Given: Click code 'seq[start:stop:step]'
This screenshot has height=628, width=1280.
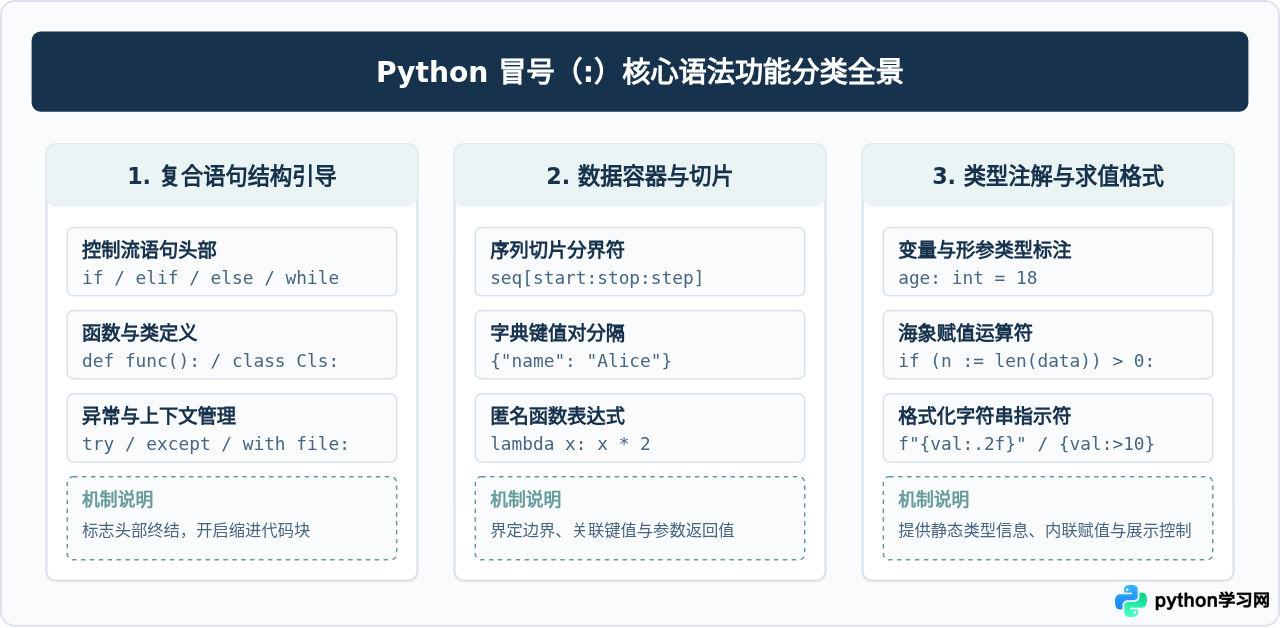Looking at the screenshot, I should 597,278.
